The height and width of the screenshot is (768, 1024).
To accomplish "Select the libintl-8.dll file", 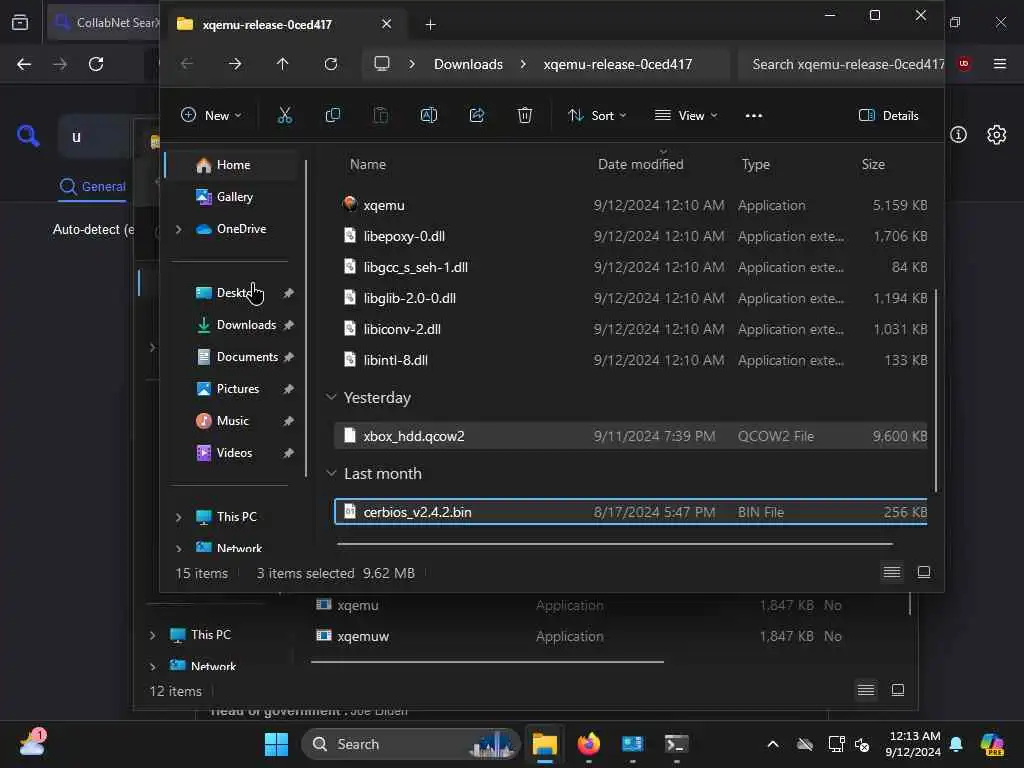I will [x=631, y=360].
